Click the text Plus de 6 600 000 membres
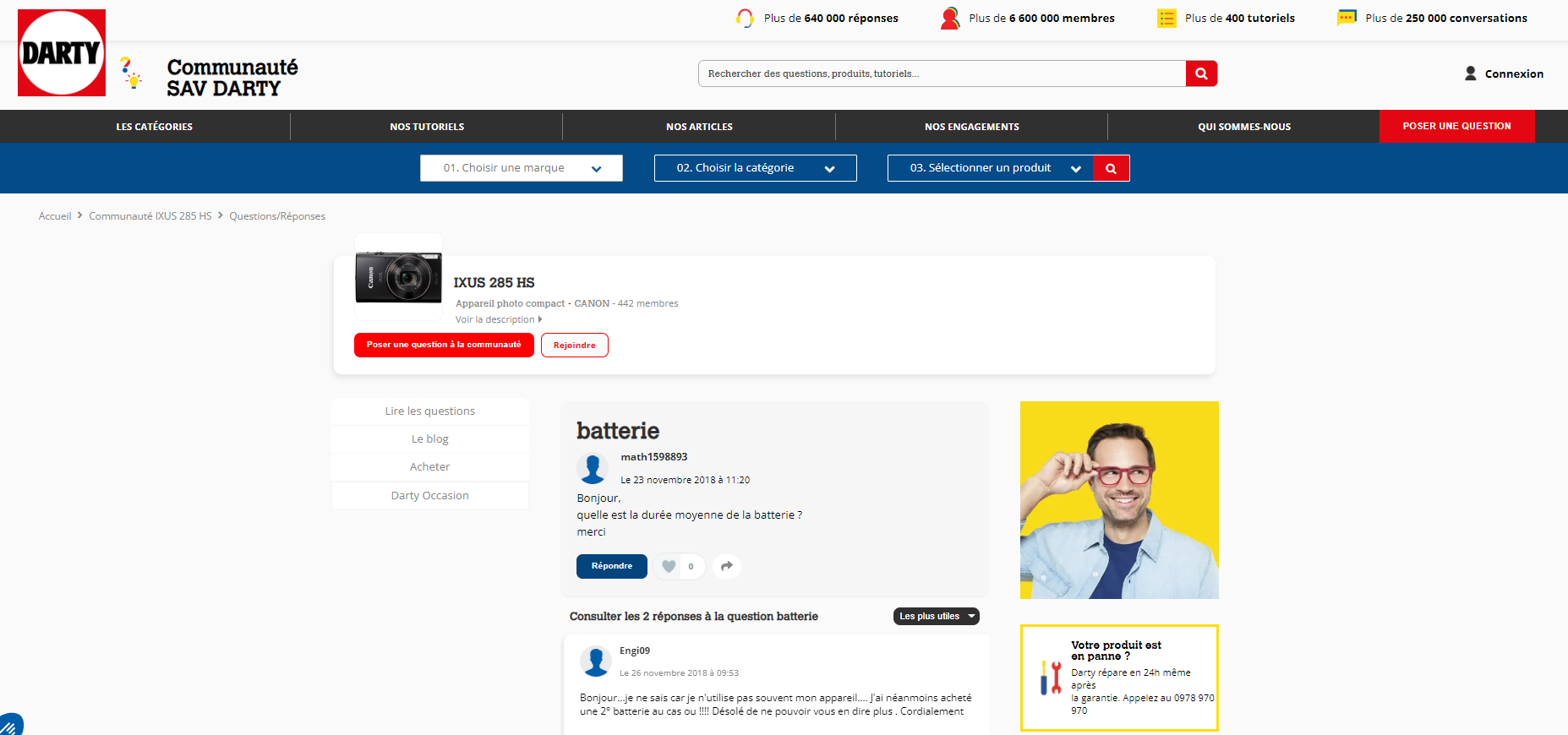 coord(1041,18)
